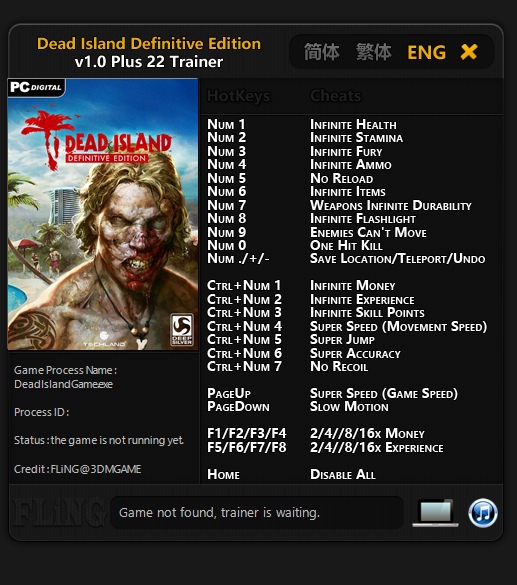Click the Slow Motion cheat label
The height and width of the screenshot is (585, 517).
pyautogui.click(x=349, y=406)
